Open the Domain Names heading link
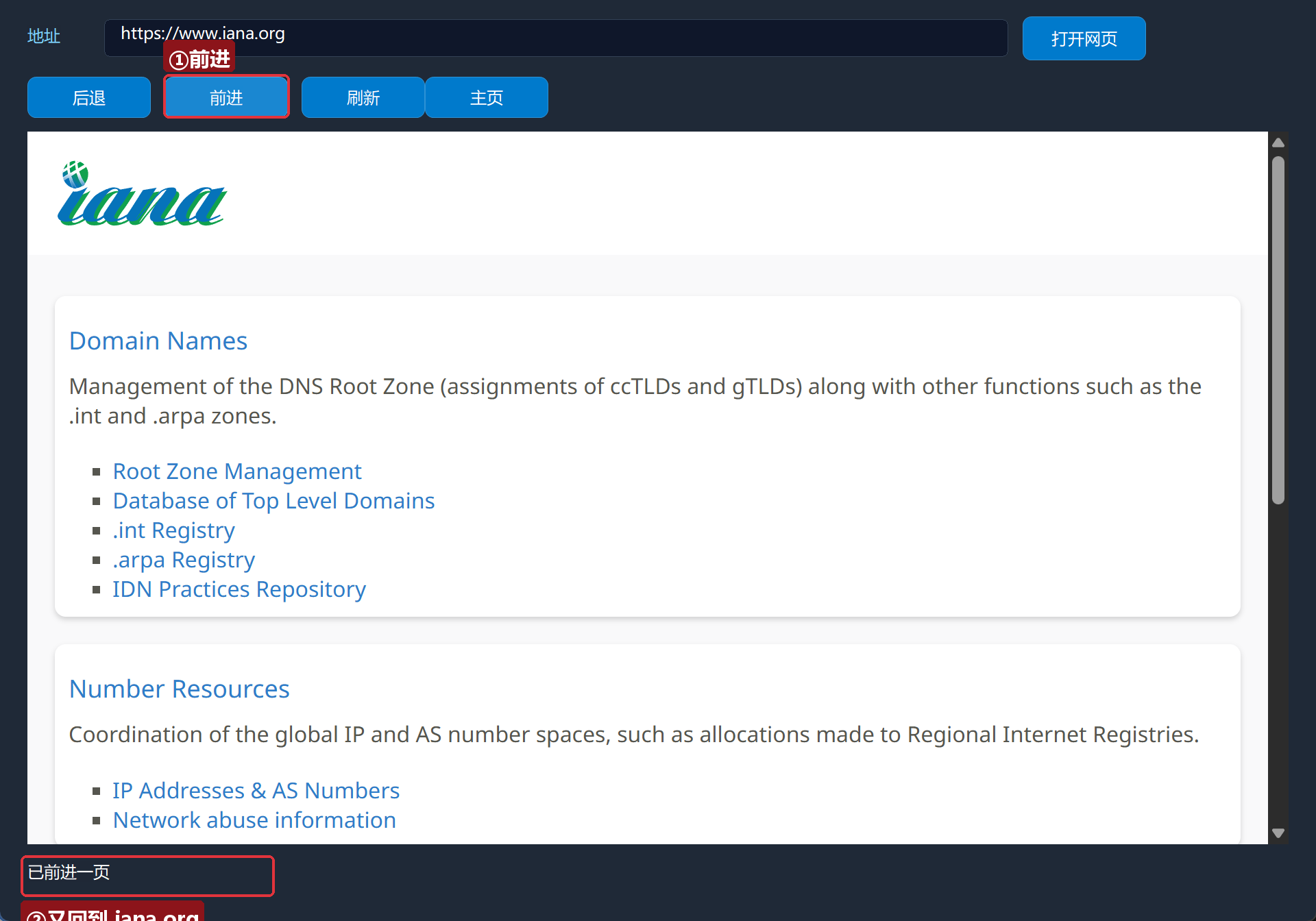This screenshot has width=1316, height=921. click(158, 341)
